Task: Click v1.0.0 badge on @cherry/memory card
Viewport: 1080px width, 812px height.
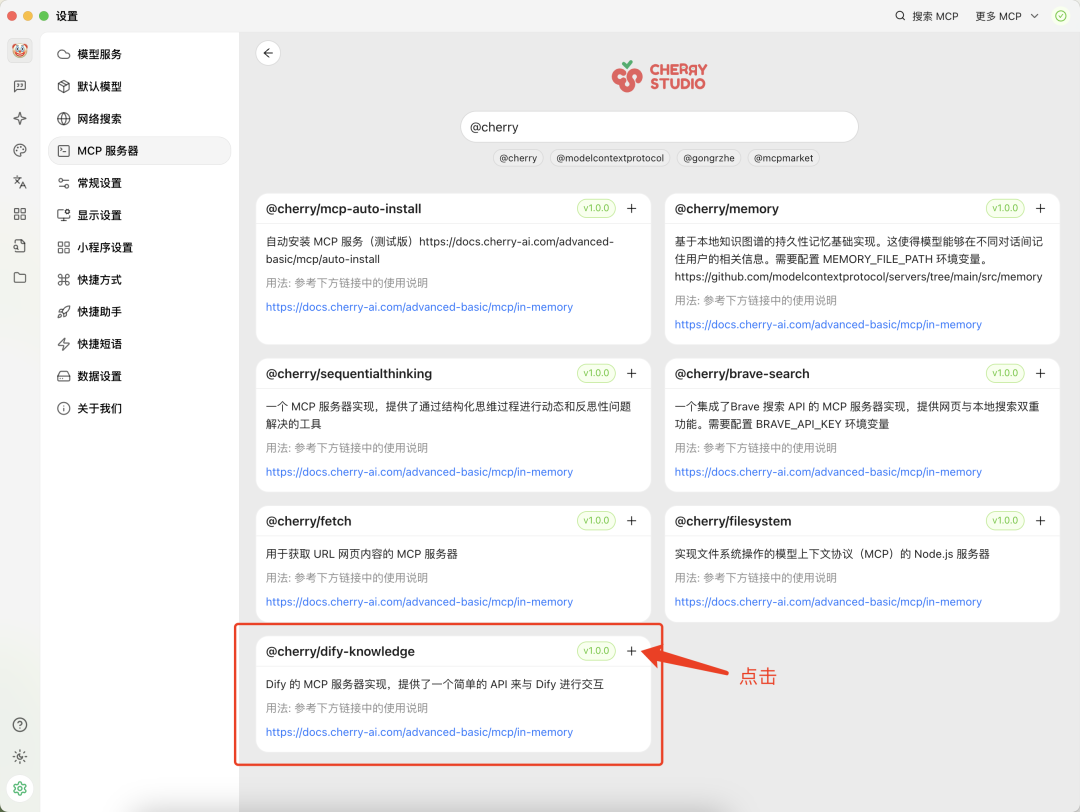Action: pyautogui.click(x=1005, y=208)
